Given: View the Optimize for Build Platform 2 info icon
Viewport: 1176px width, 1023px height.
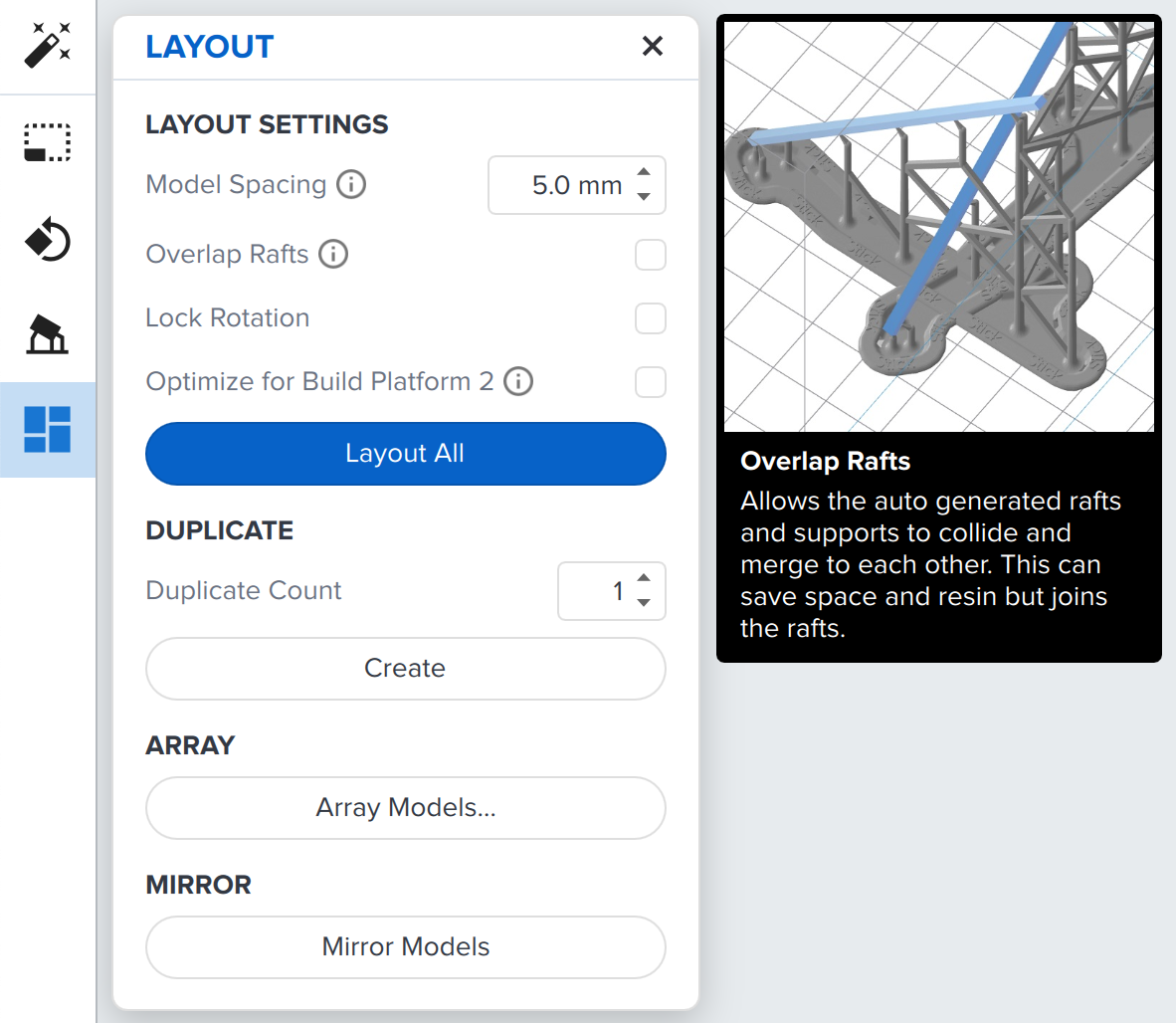Looking at the screenshot, I should (x=517, y=381).
